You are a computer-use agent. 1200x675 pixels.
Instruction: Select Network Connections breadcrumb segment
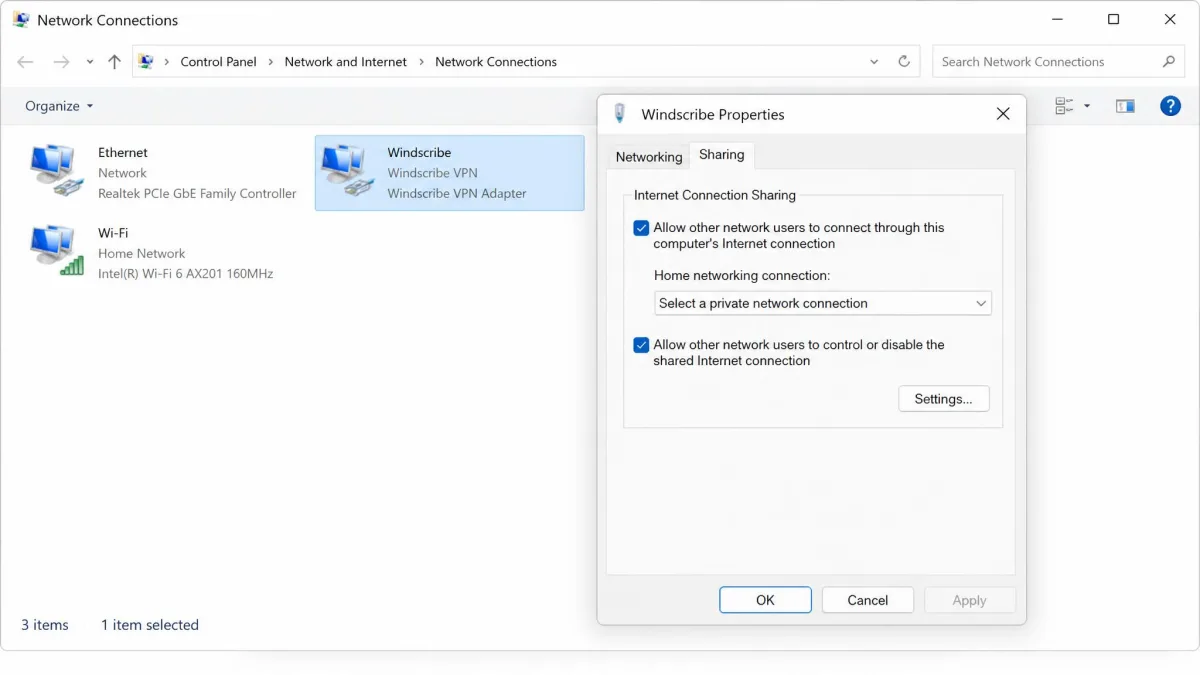pyautogui.click(x=496, y=62)
